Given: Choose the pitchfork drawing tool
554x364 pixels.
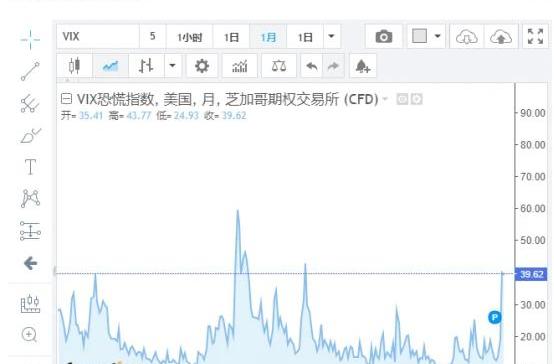Looking at the screenshot, I should tap(30, 104).
